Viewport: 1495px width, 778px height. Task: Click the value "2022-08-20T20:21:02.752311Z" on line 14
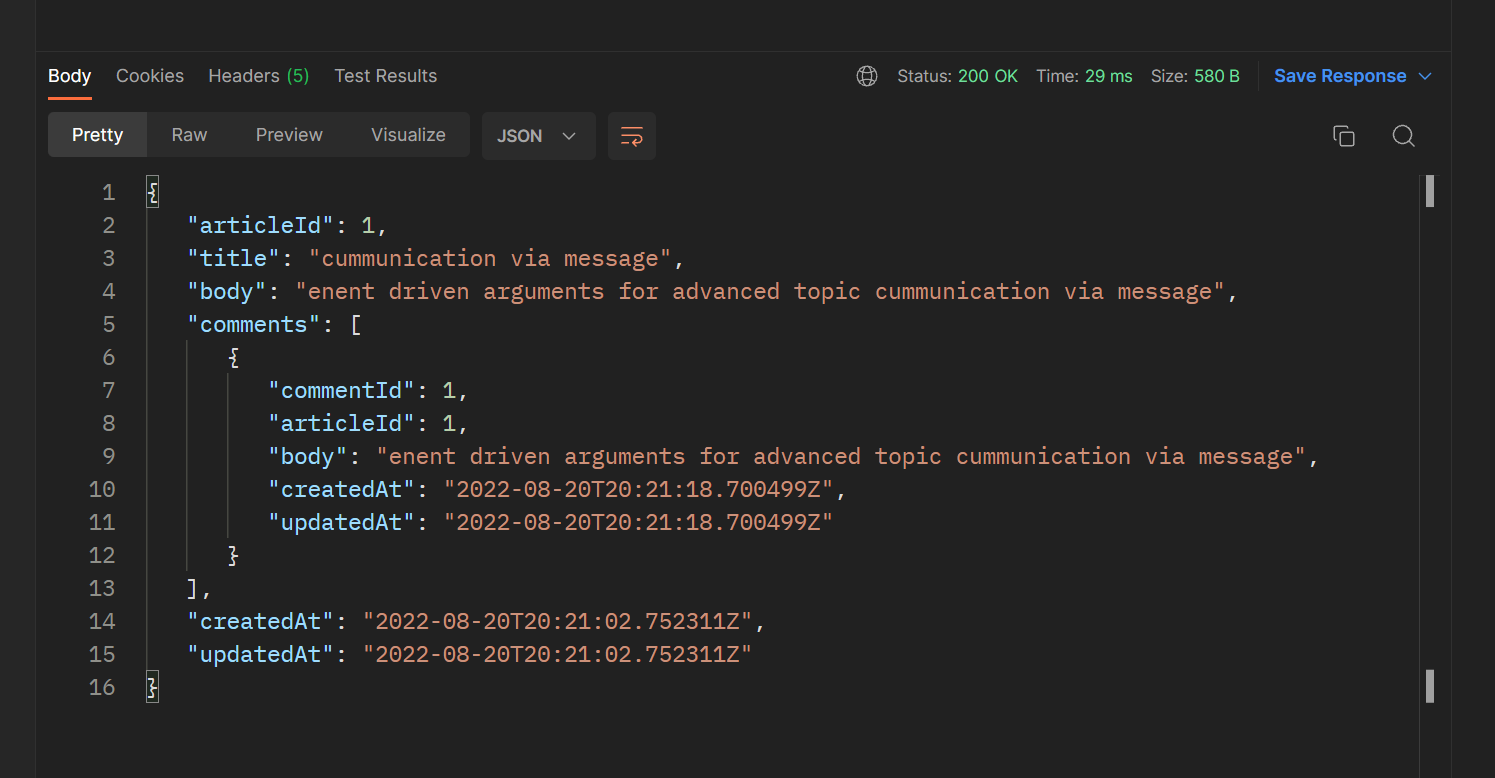coord(557,621)
